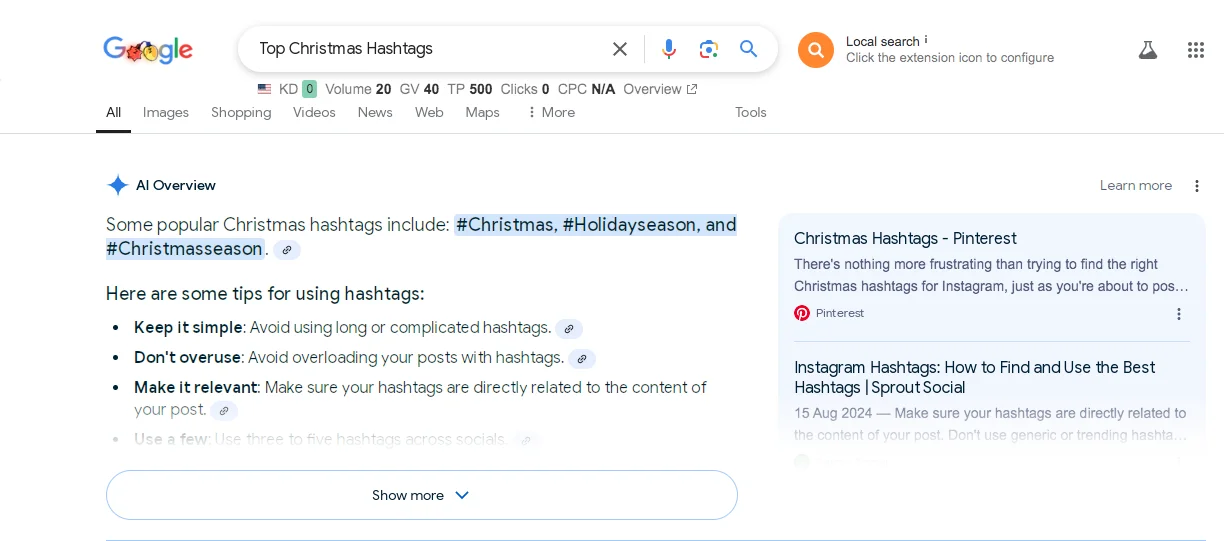Open Christmas Hashtags - Pinterest result
The height and width of the screenshot is (541, 1224).
905,238
